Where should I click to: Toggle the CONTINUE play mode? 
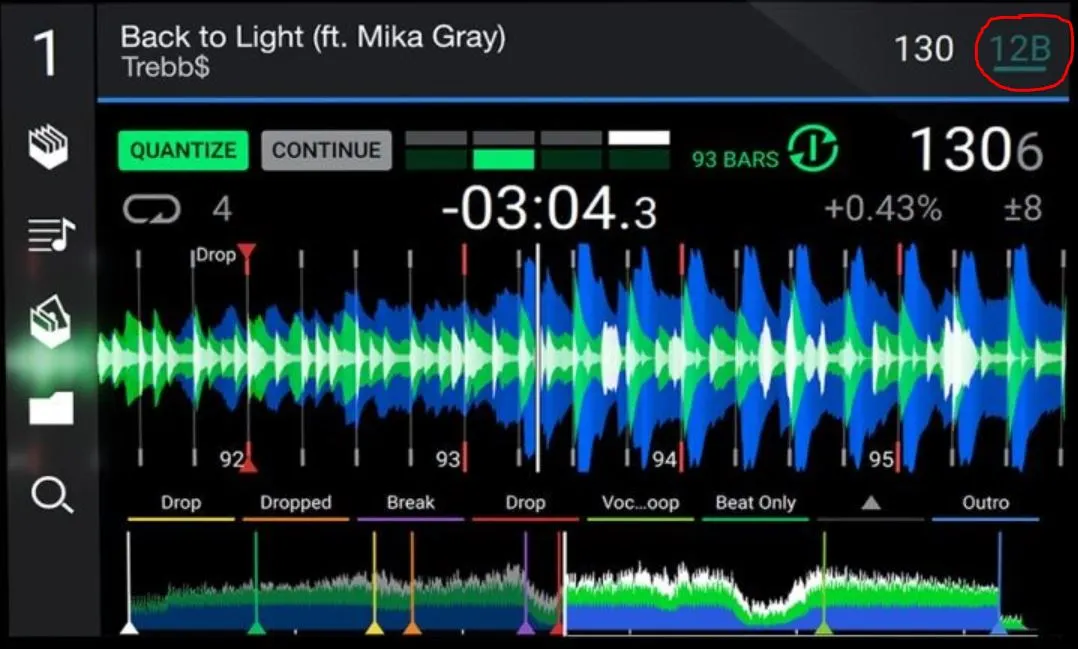326,151
